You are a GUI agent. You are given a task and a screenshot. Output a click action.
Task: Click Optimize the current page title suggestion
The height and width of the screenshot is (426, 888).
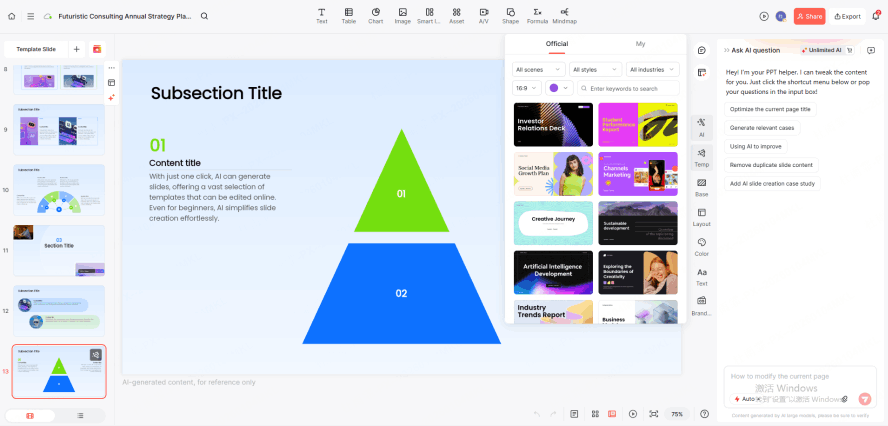[x=770, y=109]
